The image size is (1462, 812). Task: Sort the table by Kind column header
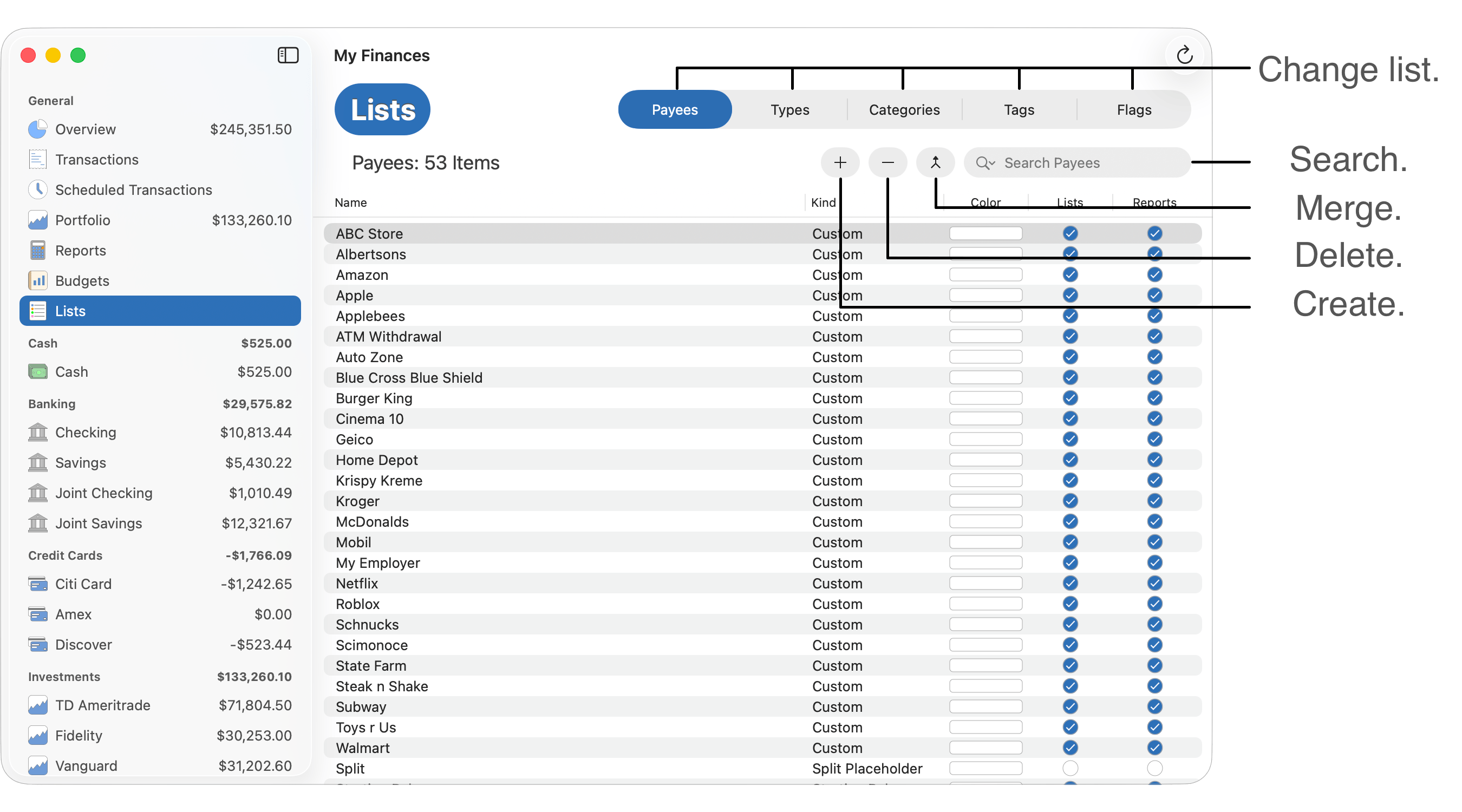(823, 202)
